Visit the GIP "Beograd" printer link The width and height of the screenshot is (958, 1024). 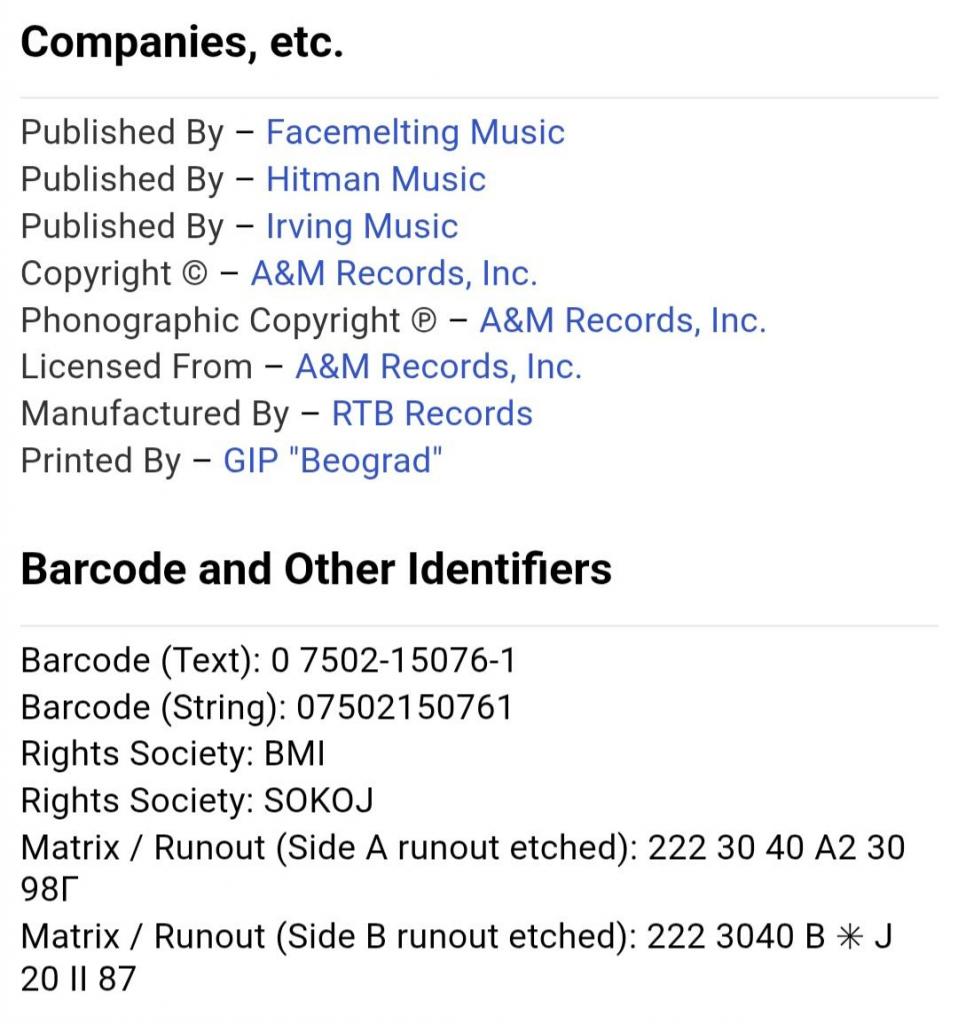pos(332,461)
